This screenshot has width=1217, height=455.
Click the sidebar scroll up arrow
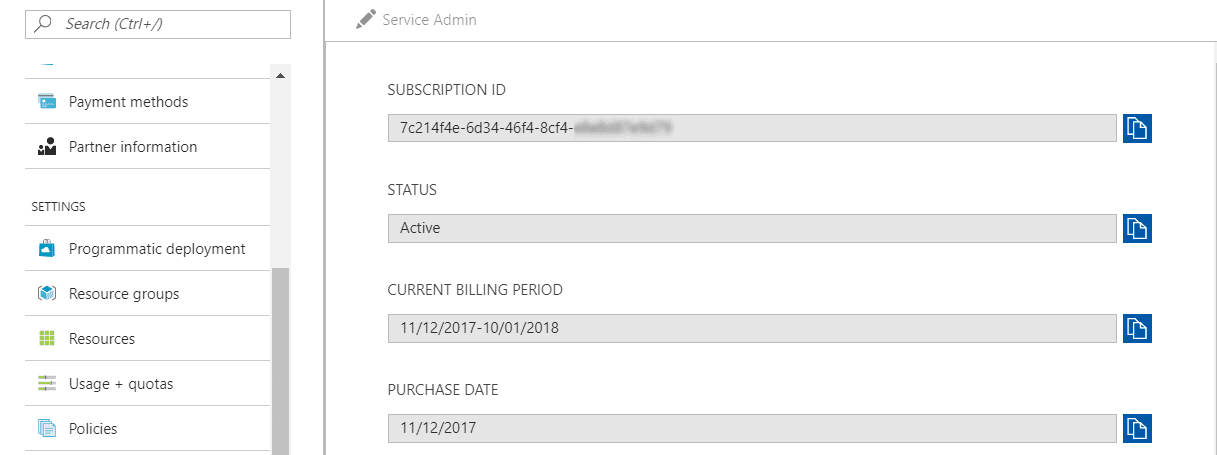tap(279, 76)
